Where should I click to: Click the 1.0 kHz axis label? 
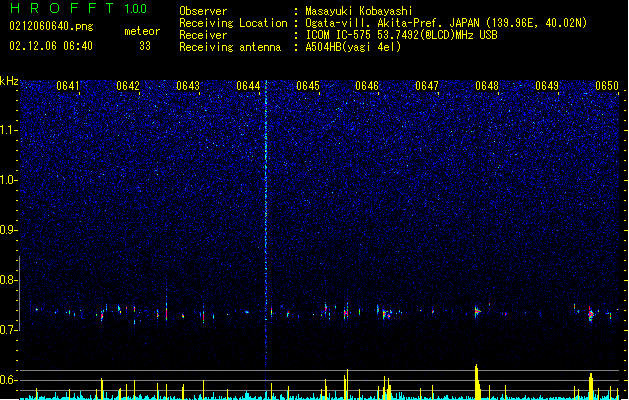(9, 180)
